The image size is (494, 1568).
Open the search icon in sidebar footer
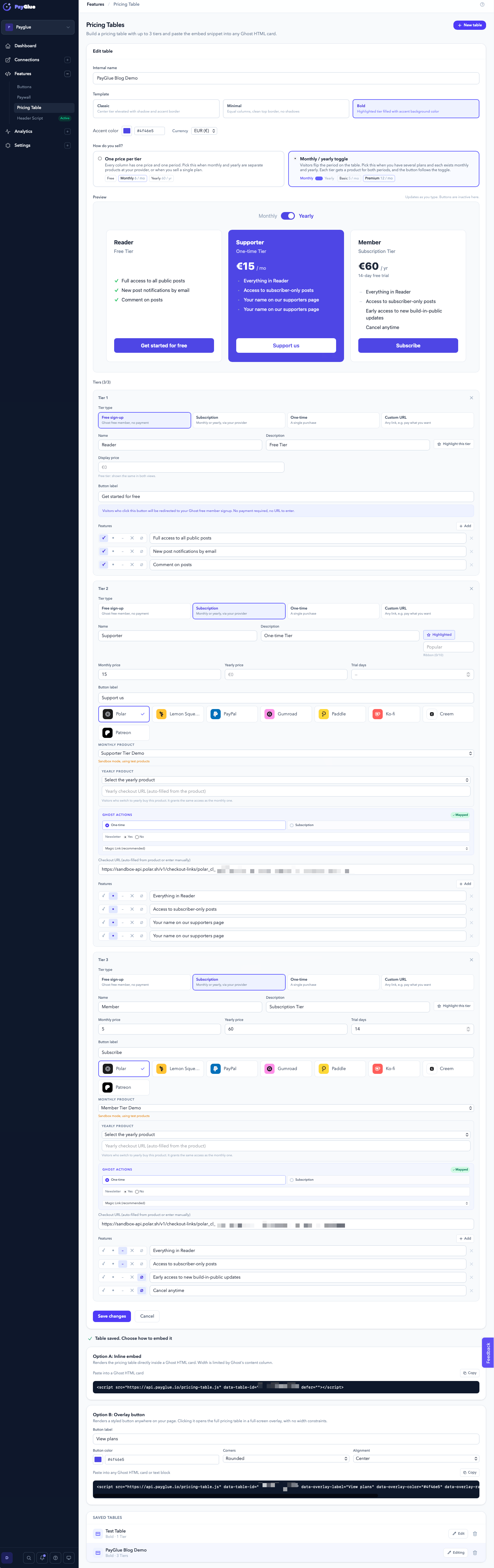tap(29, 1558)
